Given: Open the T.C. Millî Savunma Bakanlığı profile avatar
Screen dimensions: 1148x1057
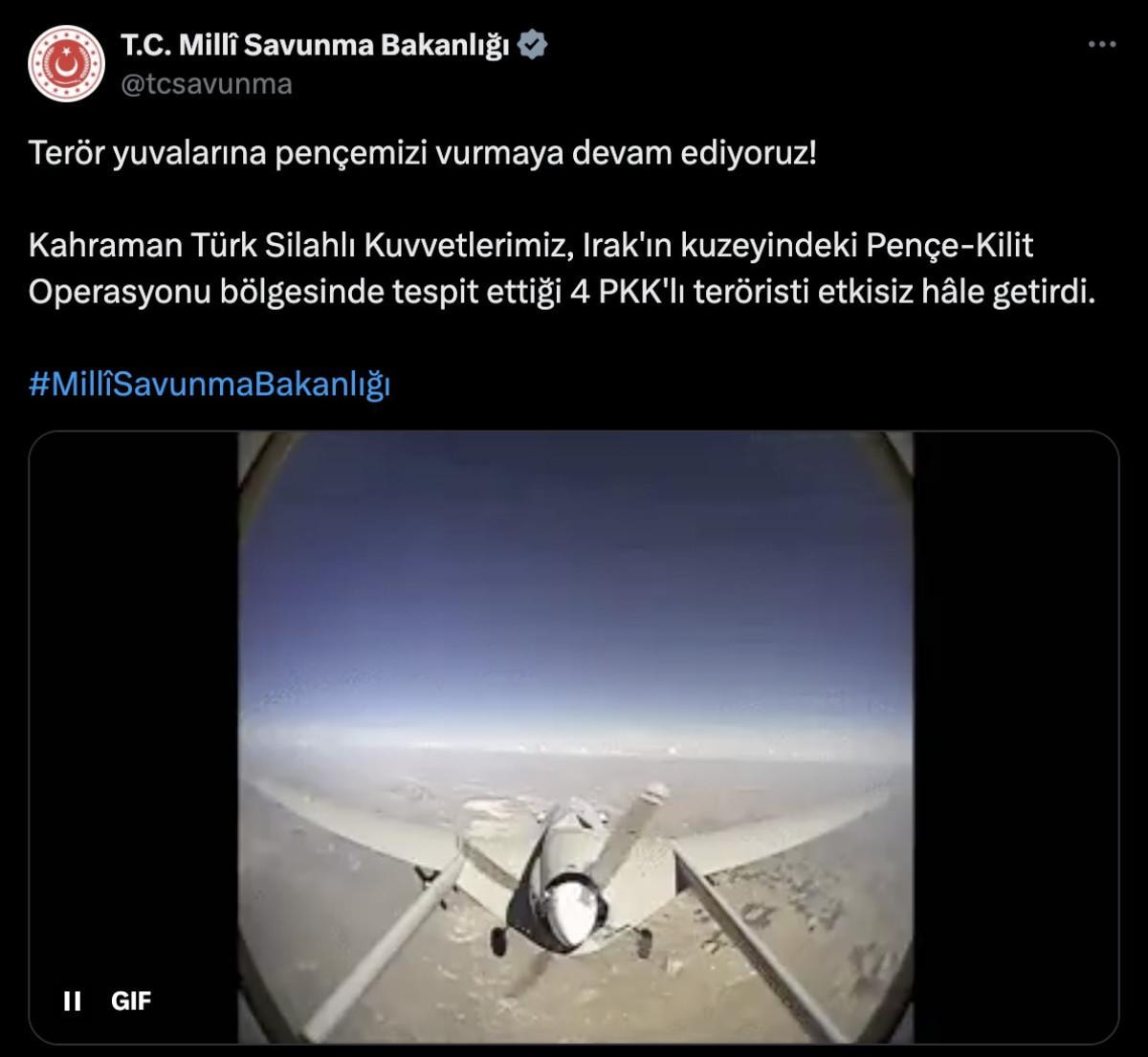Looking at the screenshot, I should (x=66, y=64).
